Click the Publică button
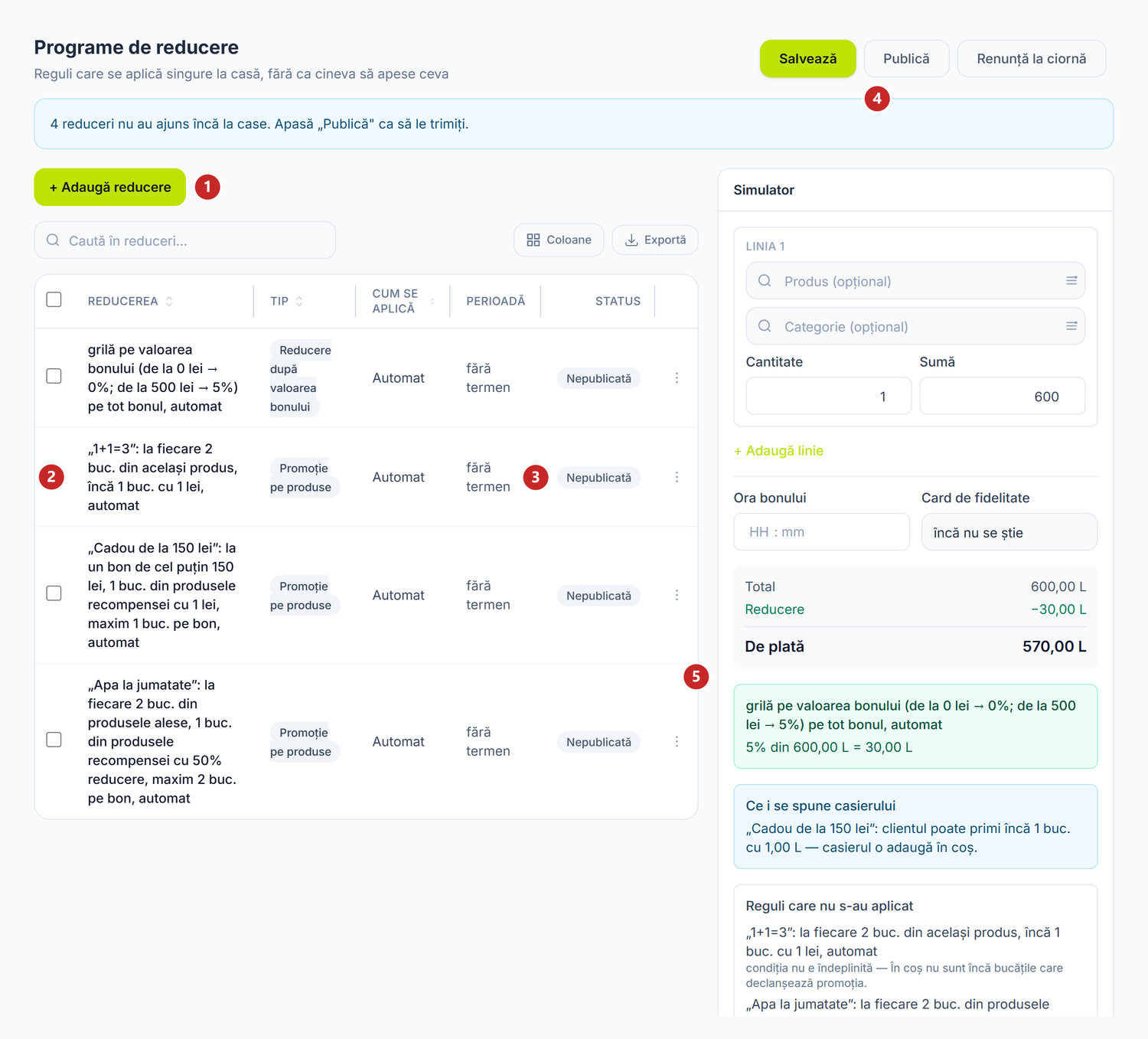1148x1039 pixels. (906, 59)
